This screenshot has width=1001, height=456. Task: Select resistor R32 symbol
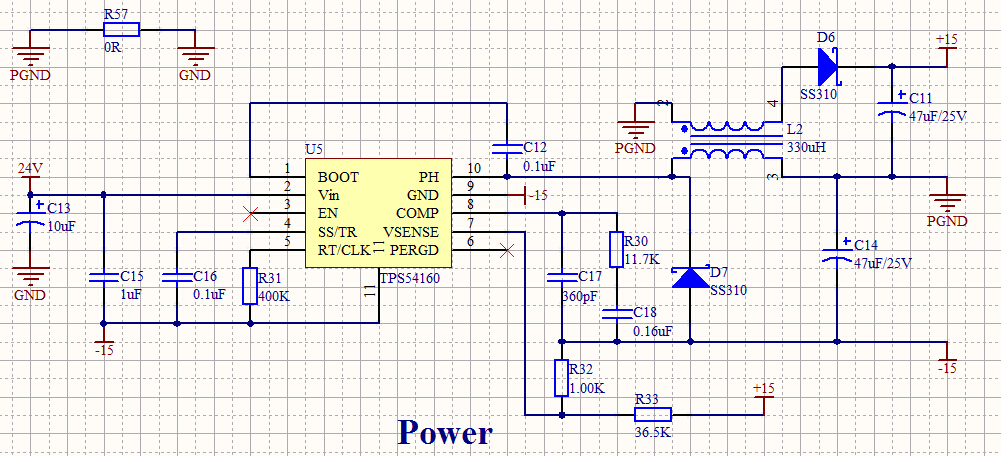coord(561,378)
